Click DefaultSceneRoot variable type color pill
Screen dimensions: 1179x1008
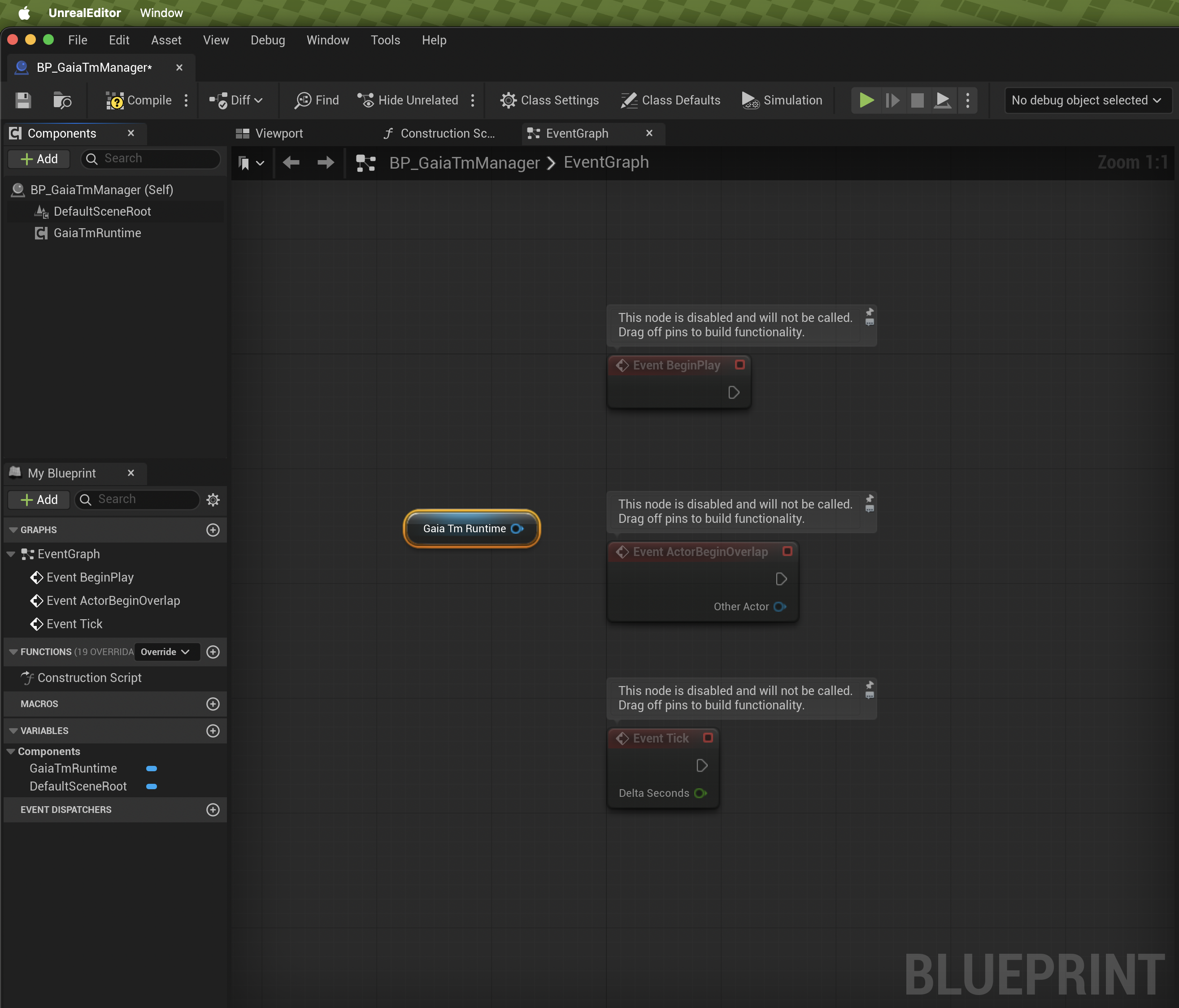(x=152, y=787)
